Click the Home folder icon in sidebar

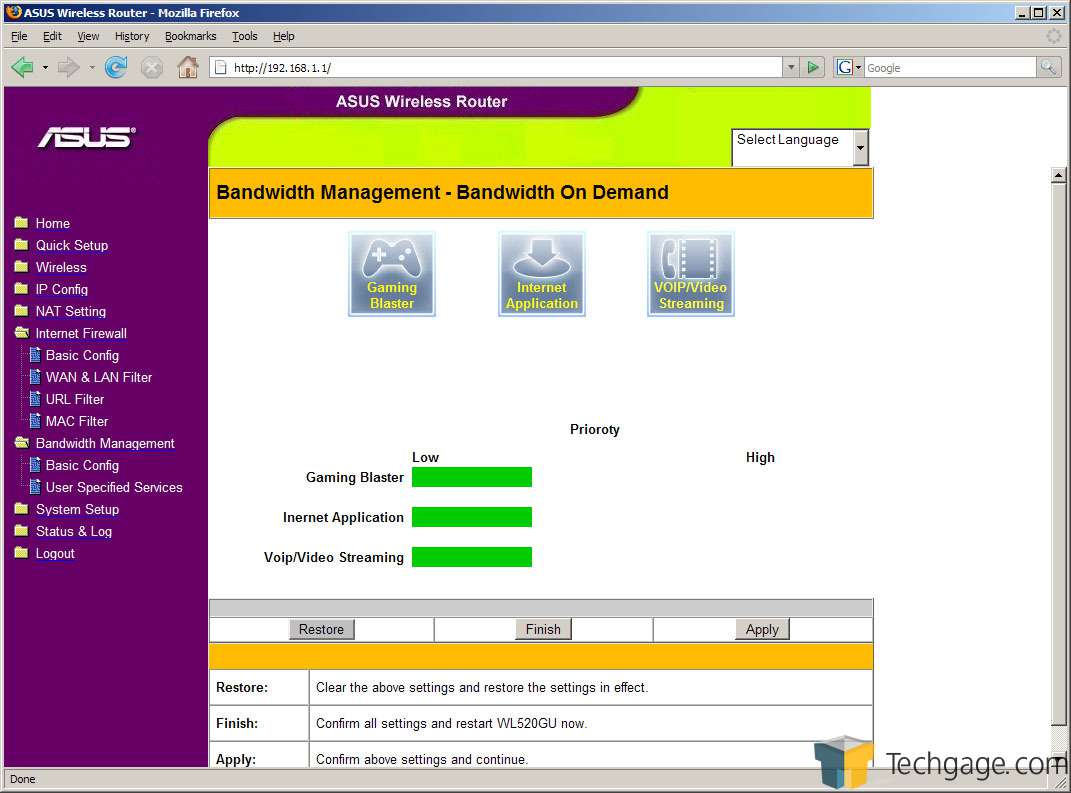(21, 223)
